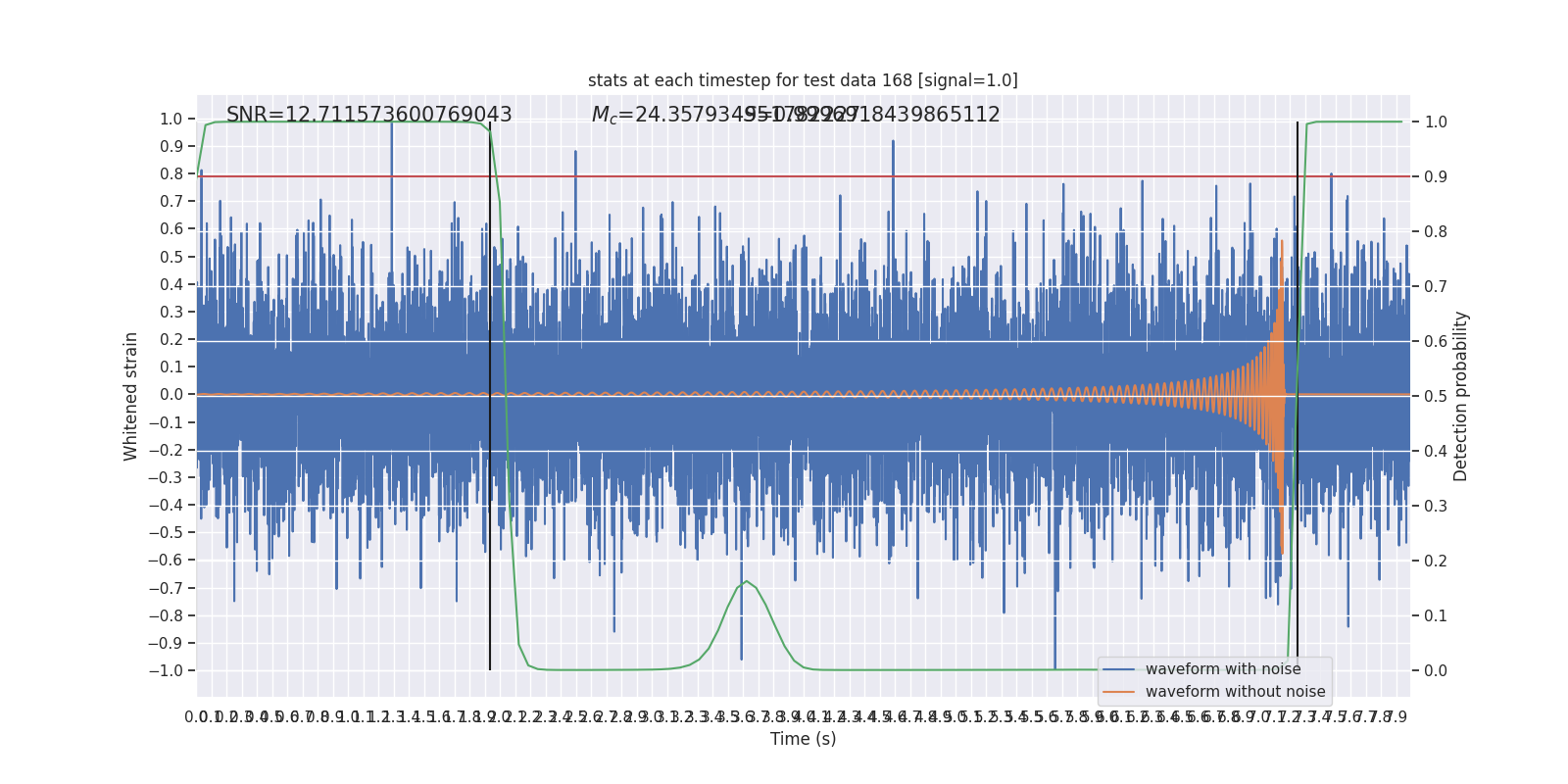Click the 0.2 tick on Whitened strain axis
The image size is (1568, 784).
tap(171, 339)
